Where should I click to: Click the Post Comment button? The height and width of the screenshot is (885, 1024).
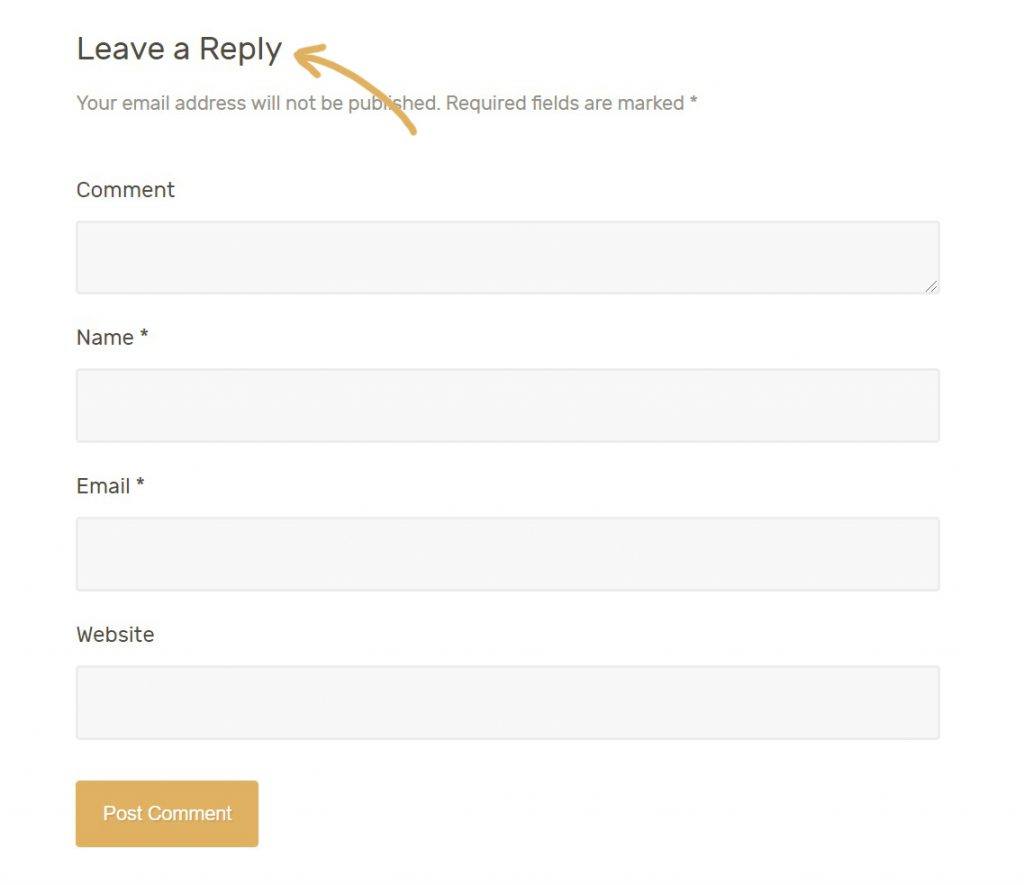[x=167, y=813]
